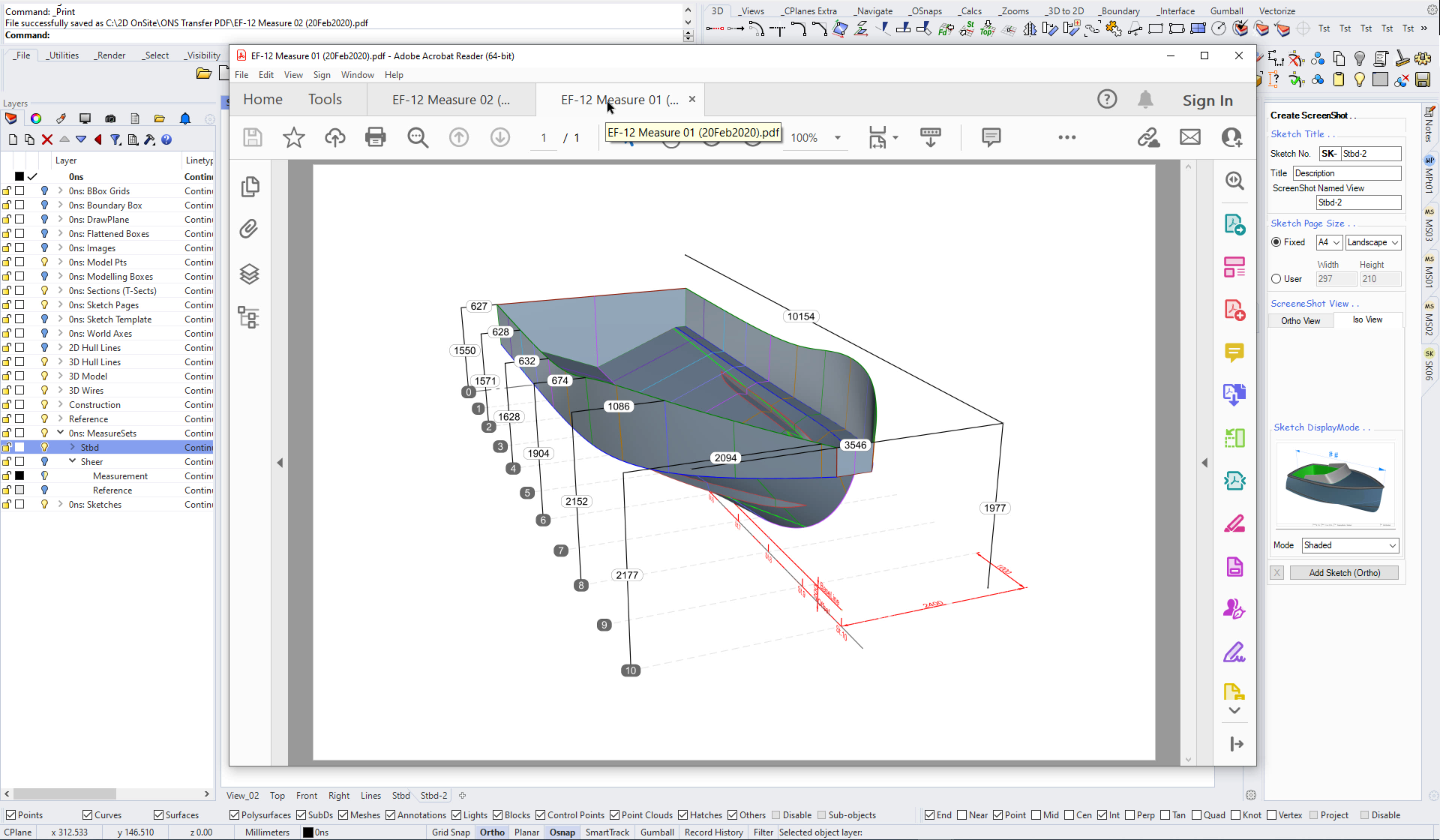Click Home in Acrobat
The image size is (1440, 840).
[x=262, y=100]
